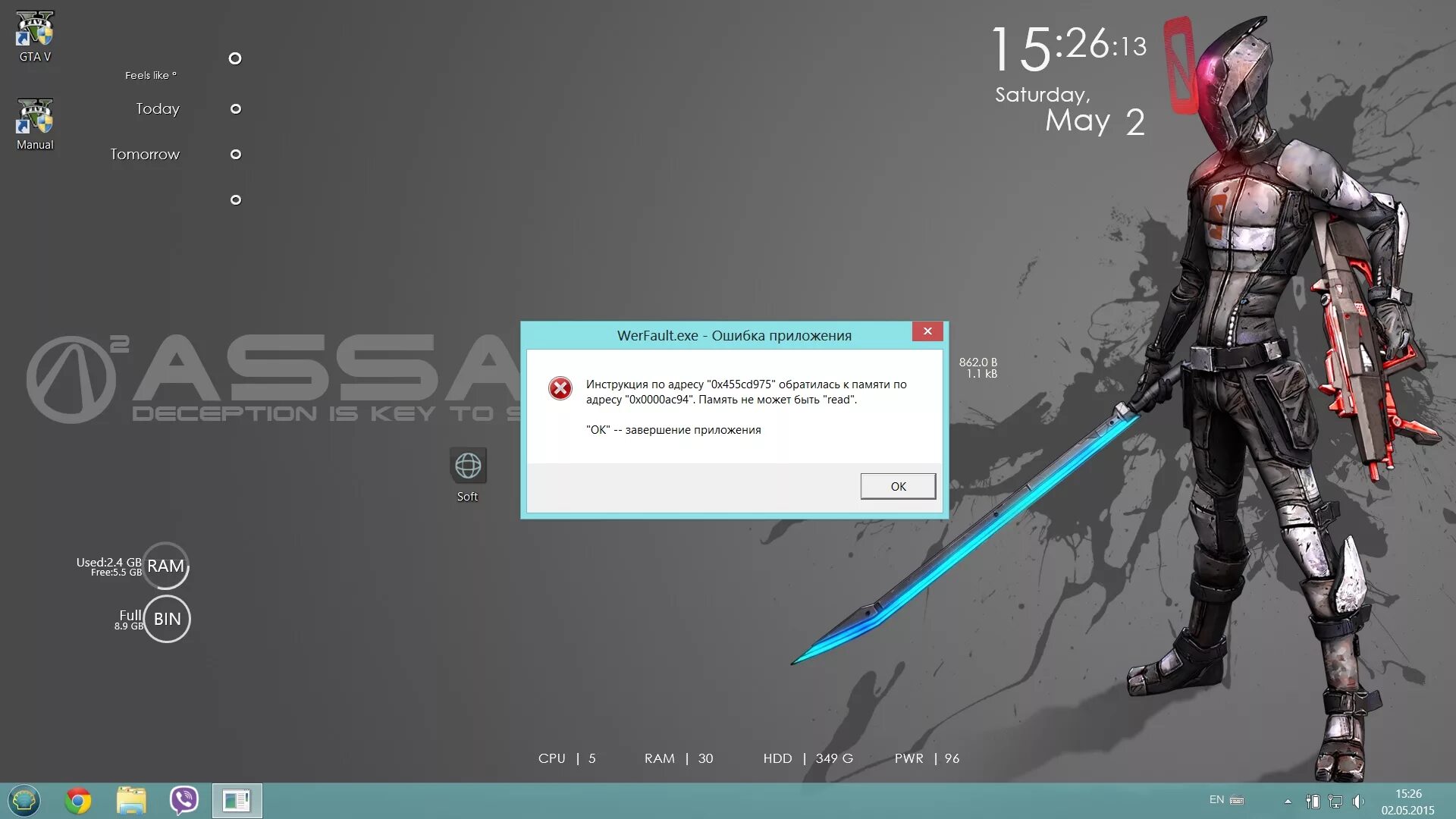
Task: Click the Saturday, May 2 date widget
Action: (x=1069, y=111)
